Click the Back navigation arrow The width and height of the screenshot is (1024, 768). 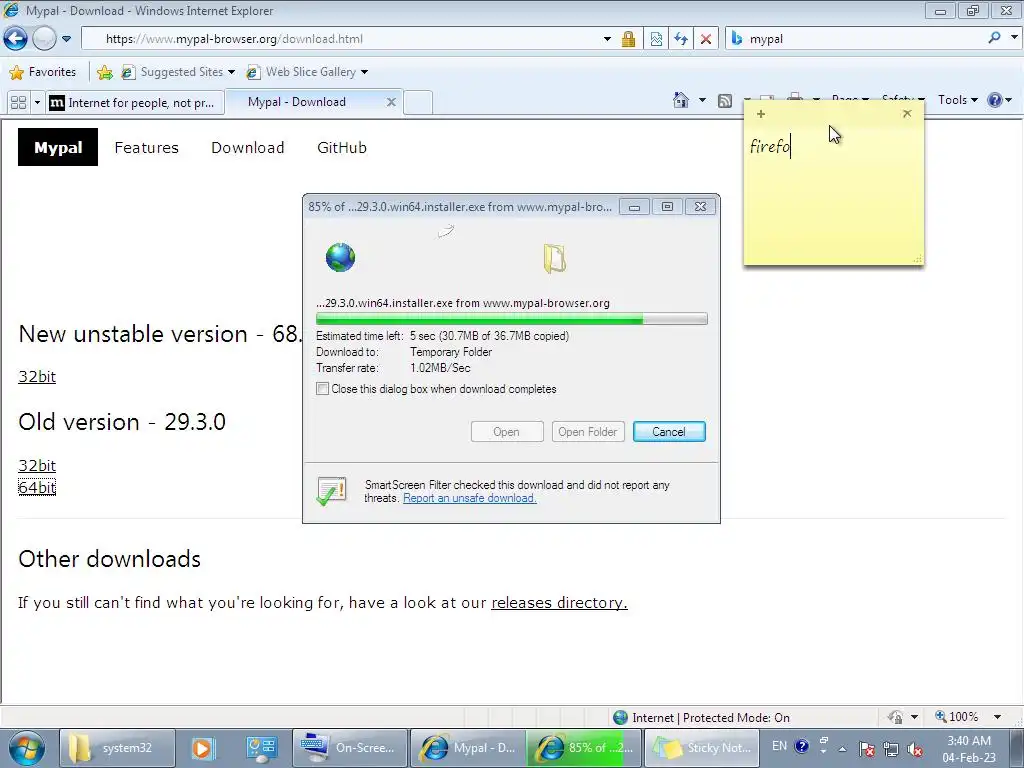(x=16, y=39)
